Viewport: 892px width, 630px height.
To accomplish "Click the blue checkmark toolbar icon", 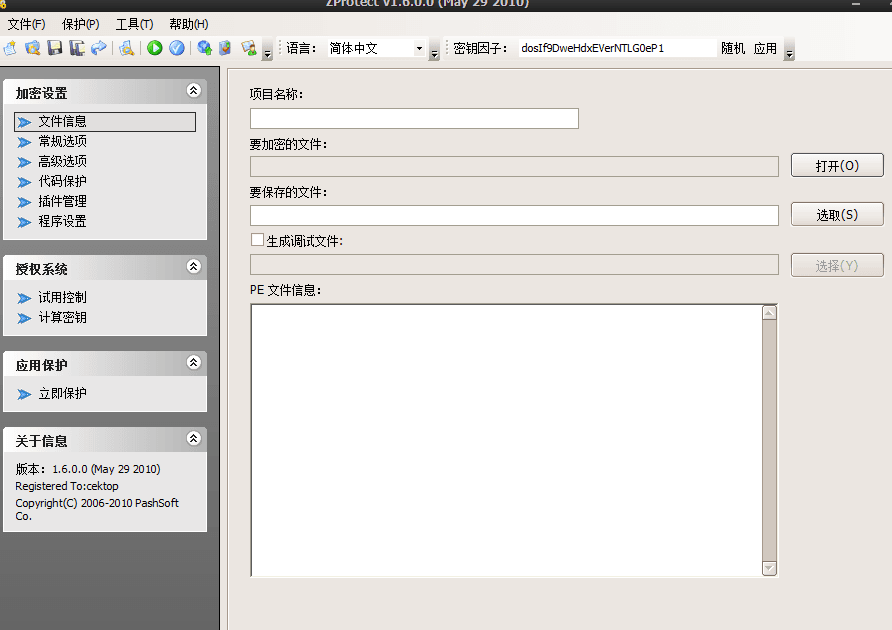I will (177, 48).
